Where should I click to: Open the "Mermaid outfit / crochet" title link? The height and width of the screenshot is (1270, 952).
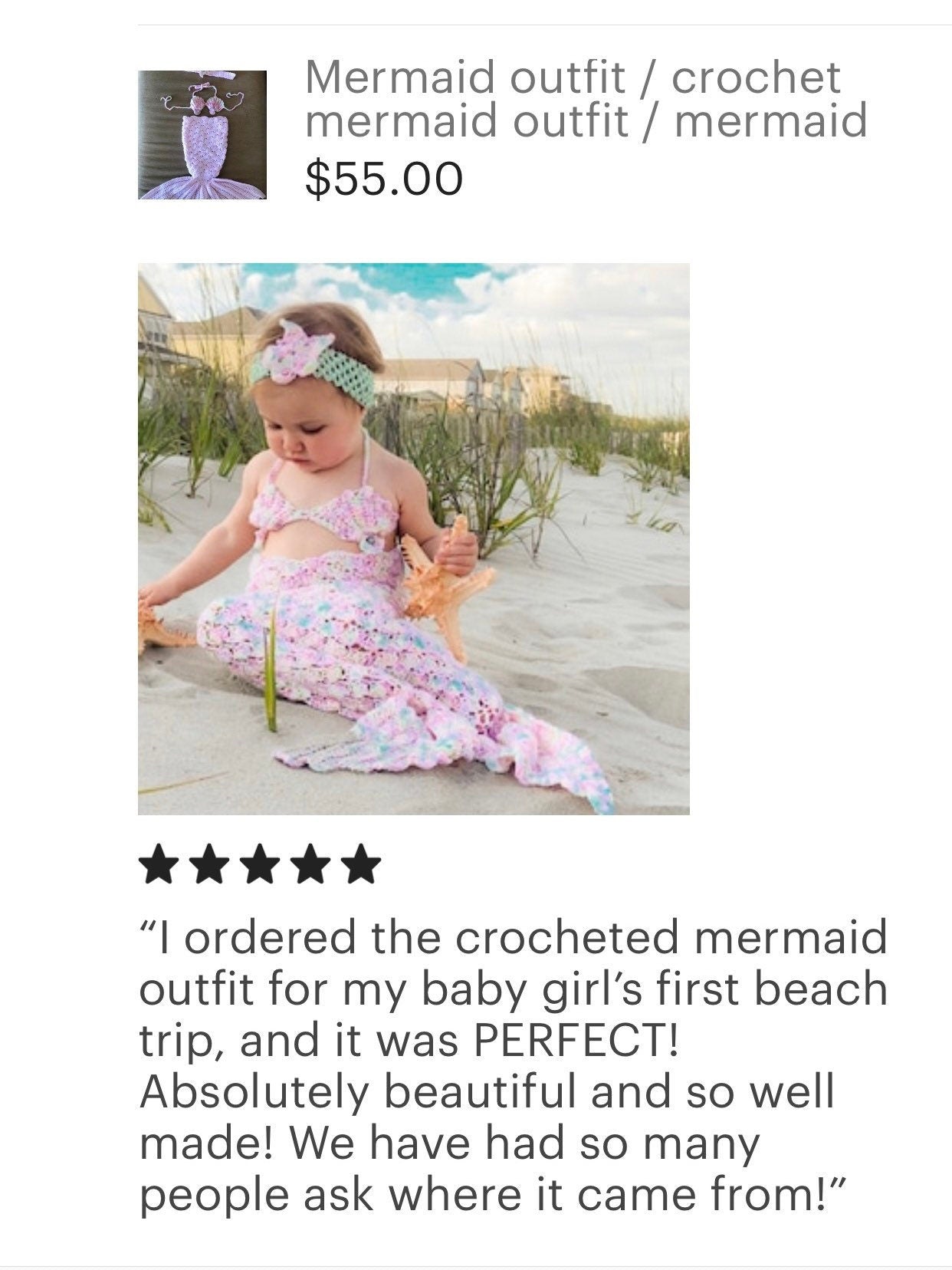pyautogui.click(x=572, y=77)
